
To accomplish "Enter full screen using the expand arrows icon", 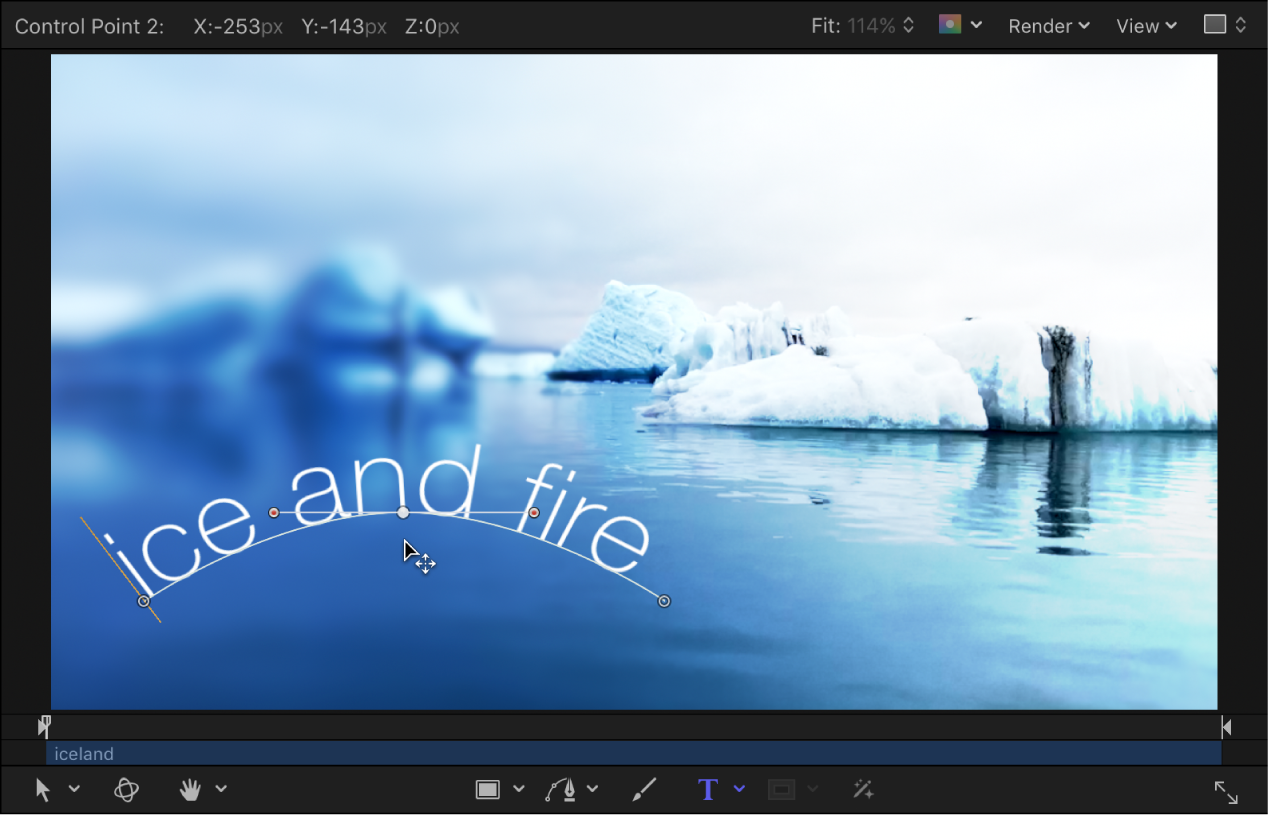I will click(1226, 792).
